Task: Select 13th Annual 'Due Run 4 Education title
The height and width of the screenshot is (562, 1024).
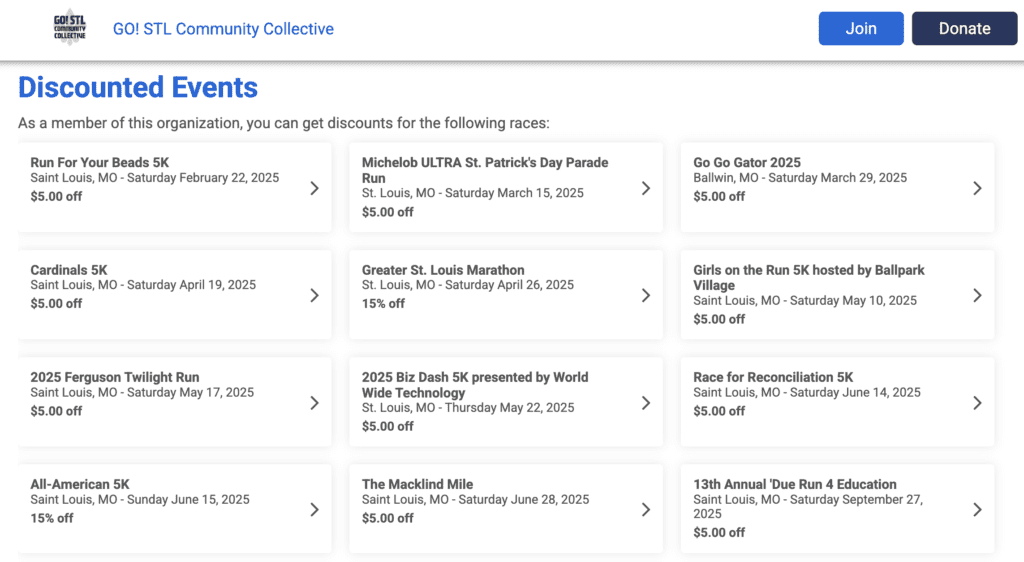Action: click(795, 484)
